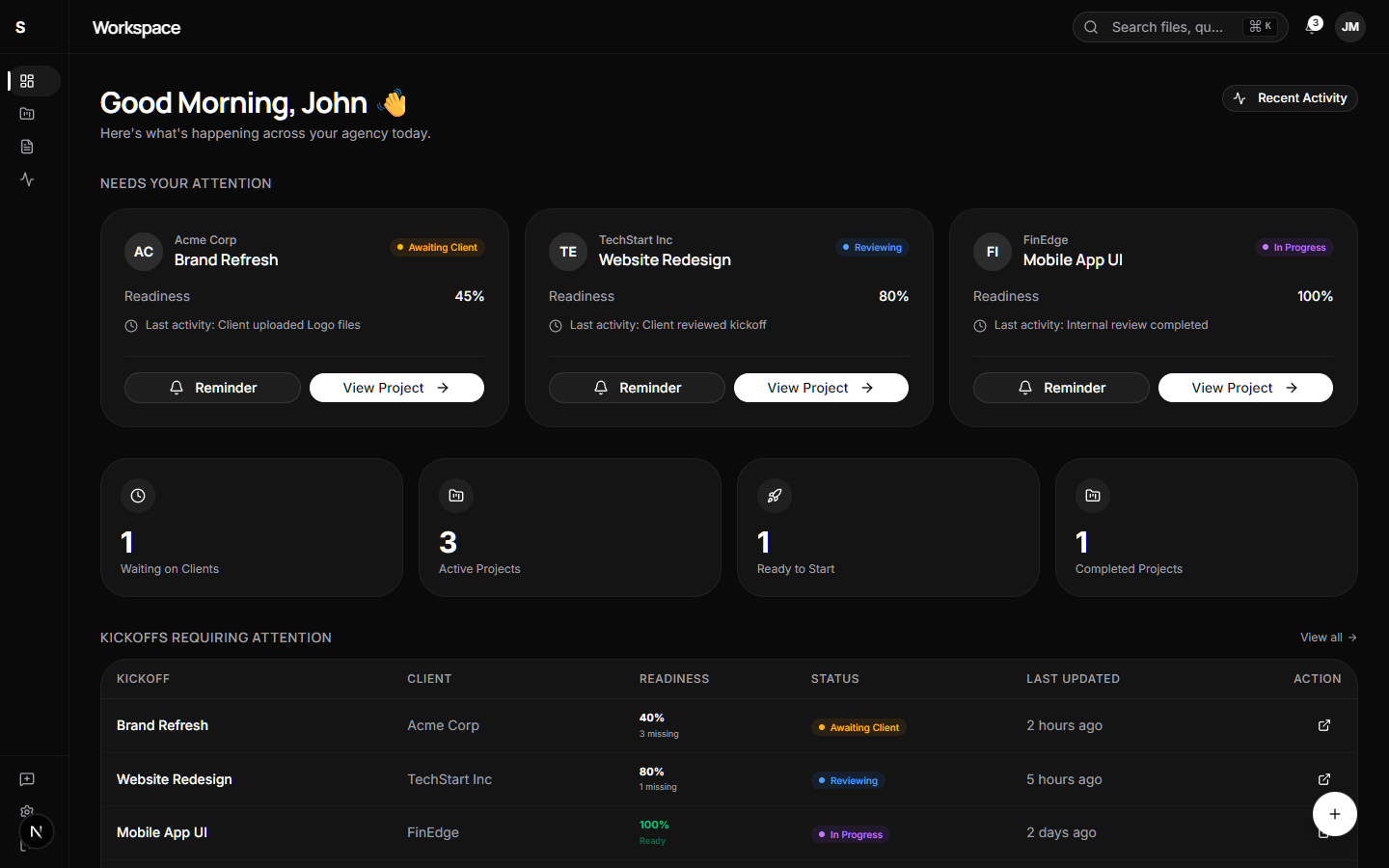Click the folder icon on Completed Projects card
This screenshot has height=868, width=1389.
click(x=1093, y=496)
